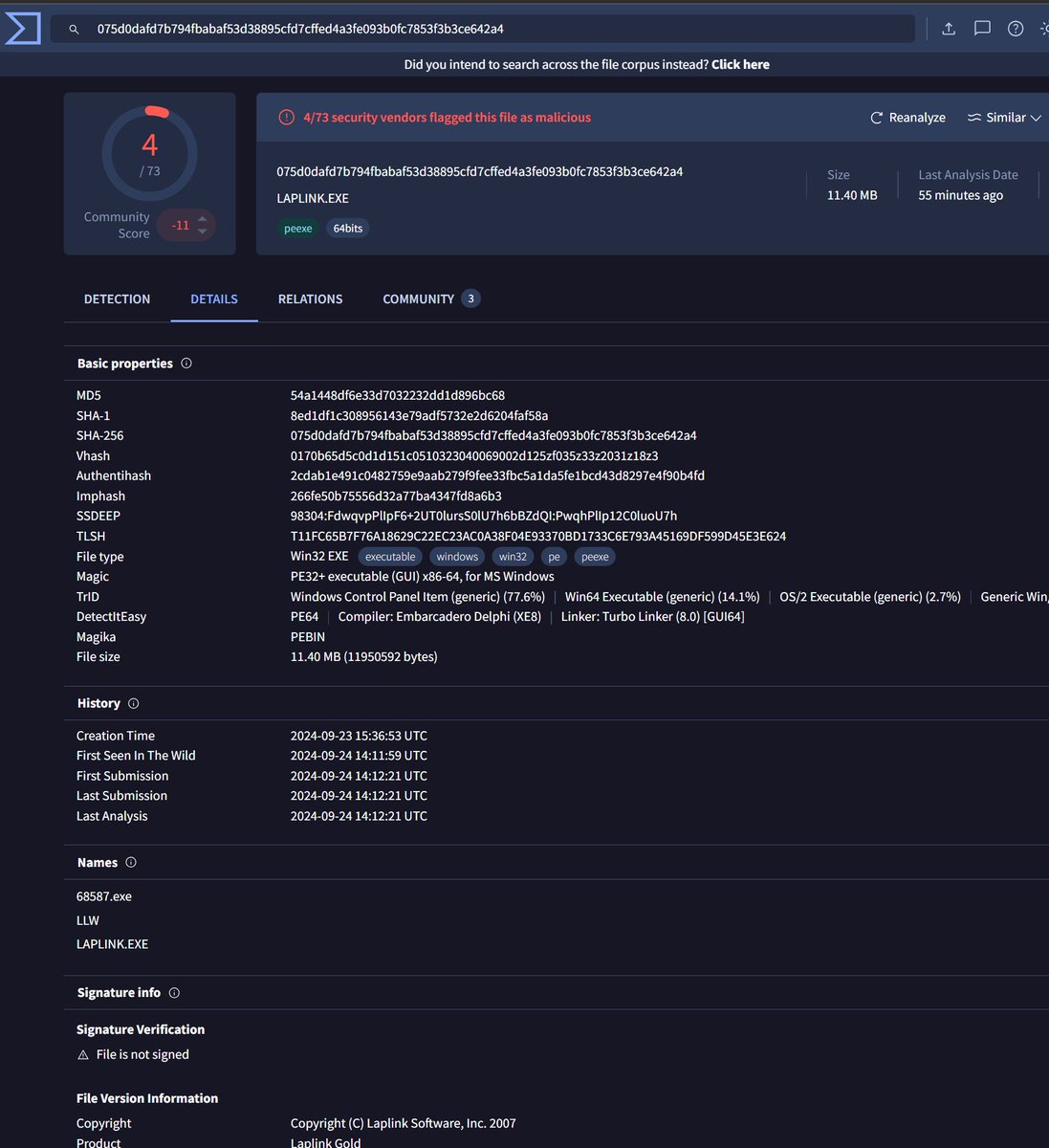Click the Magika PEBIN value
Viewport: 1049px width, 1148px height.
308,637
